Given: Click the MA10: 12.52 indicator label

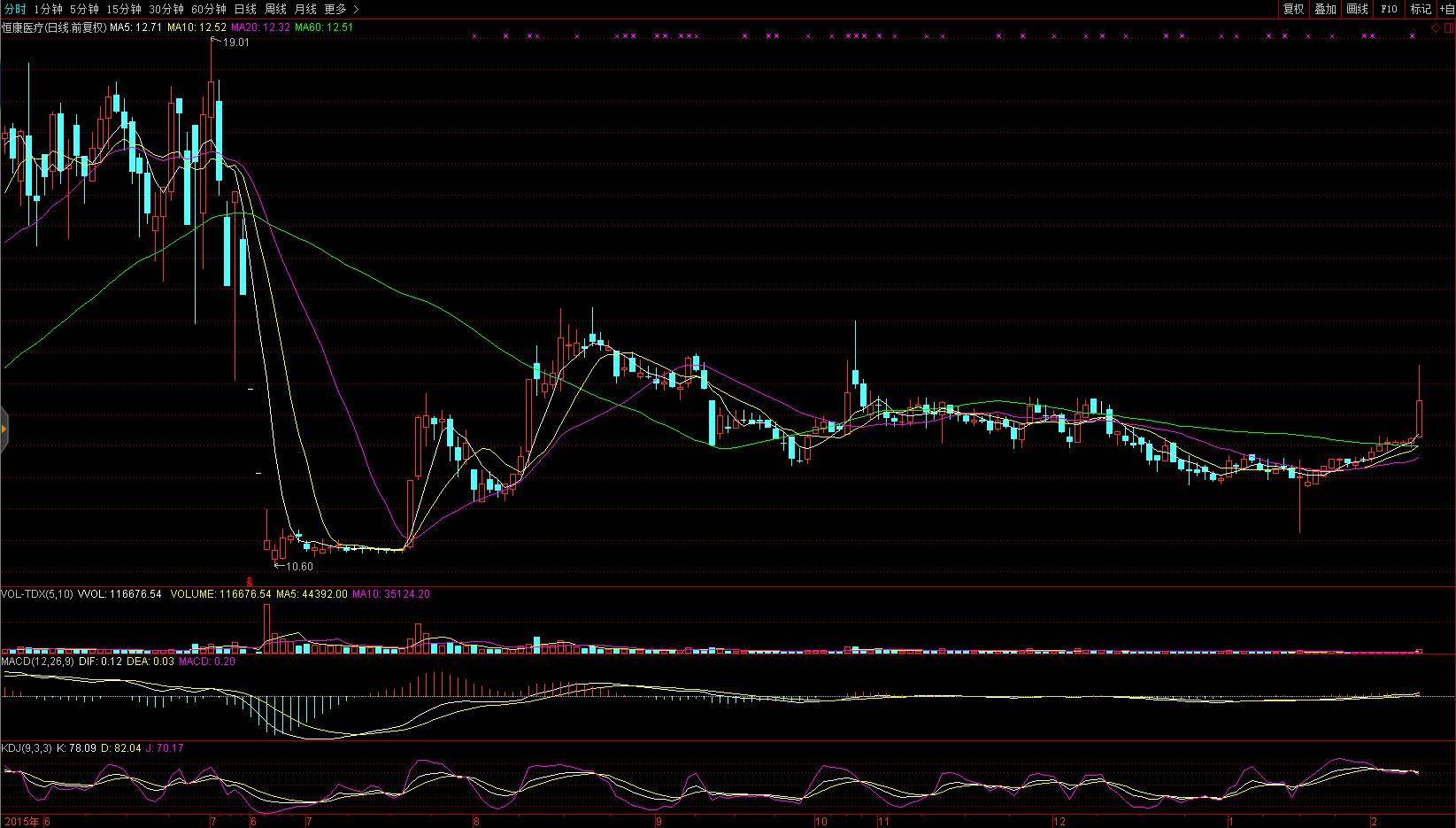Looking at the screenshot, I should click(x=196, y=27).
